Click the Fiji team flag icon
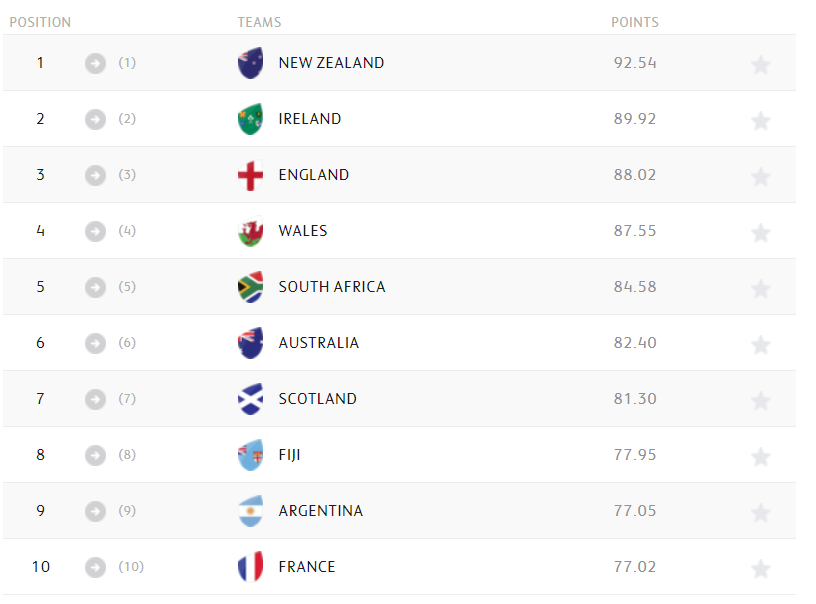The image size is (816, 604). pyautogui.click(x=250, y=455)
